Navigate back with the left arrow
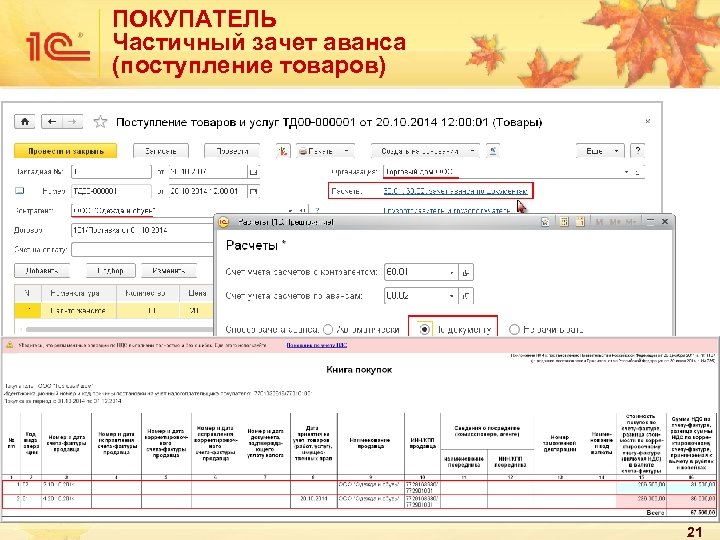 coord(52,122)
